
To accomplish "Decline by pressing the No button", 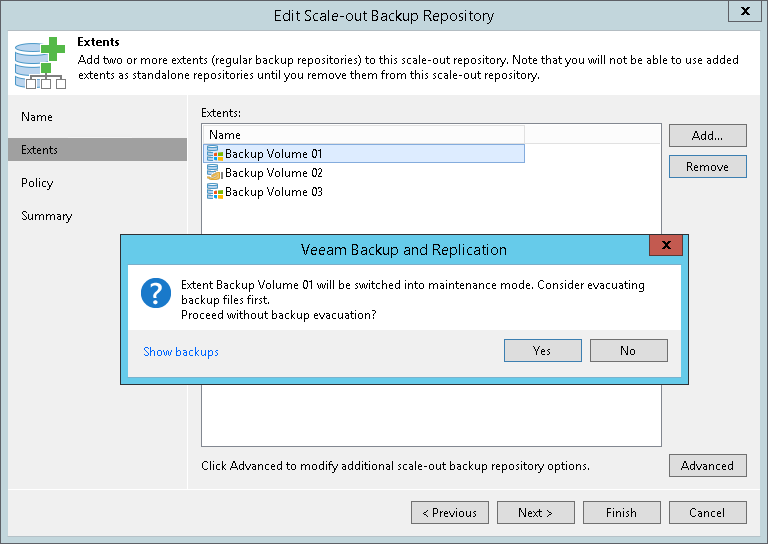I will coord(628,351).
